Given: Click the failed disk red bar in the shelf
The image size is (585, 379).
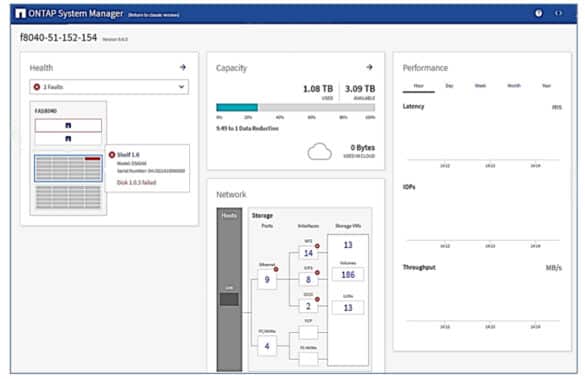Looking at the screenshot, I should pos(93,159).
